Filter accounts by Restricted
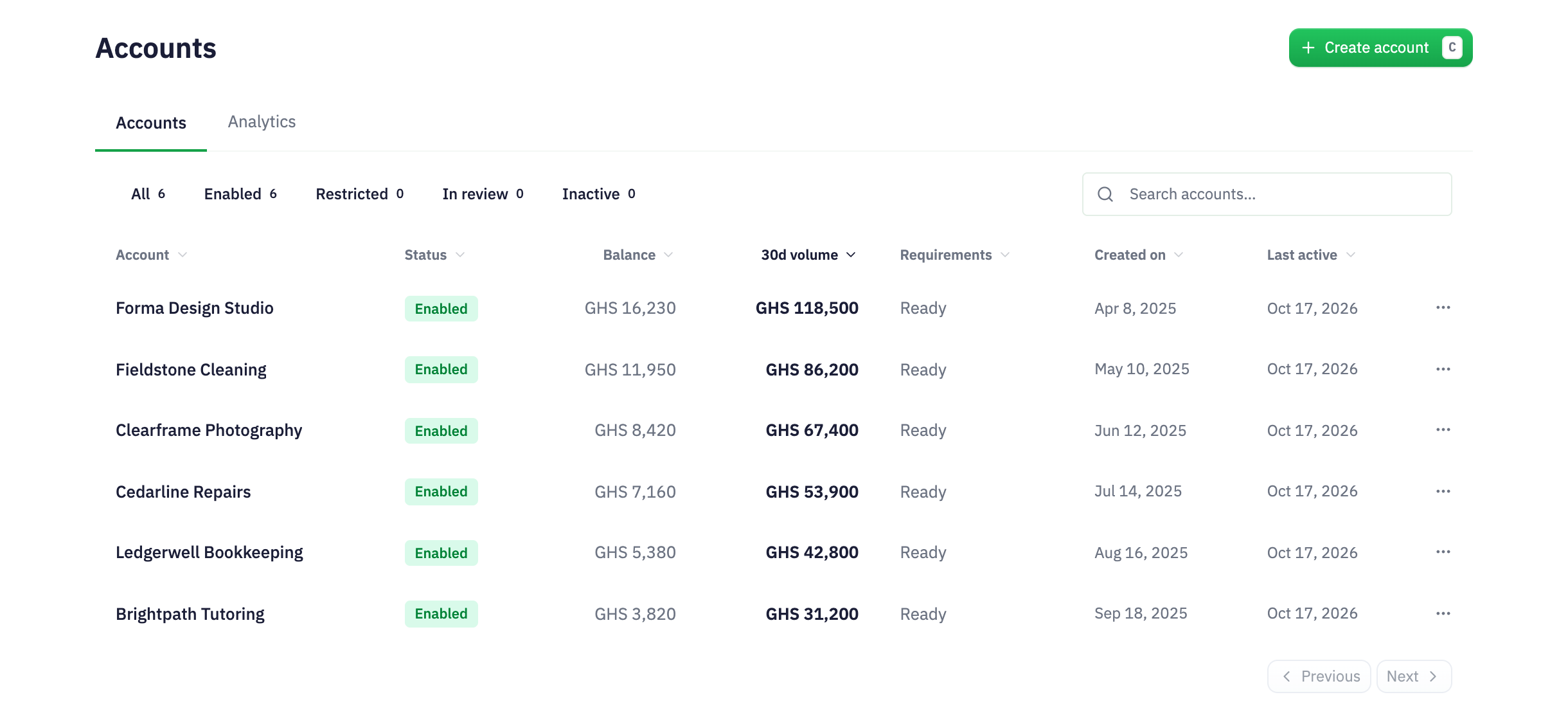The height and width of the screenshot is (724, 1568). [x=359, y=194]
